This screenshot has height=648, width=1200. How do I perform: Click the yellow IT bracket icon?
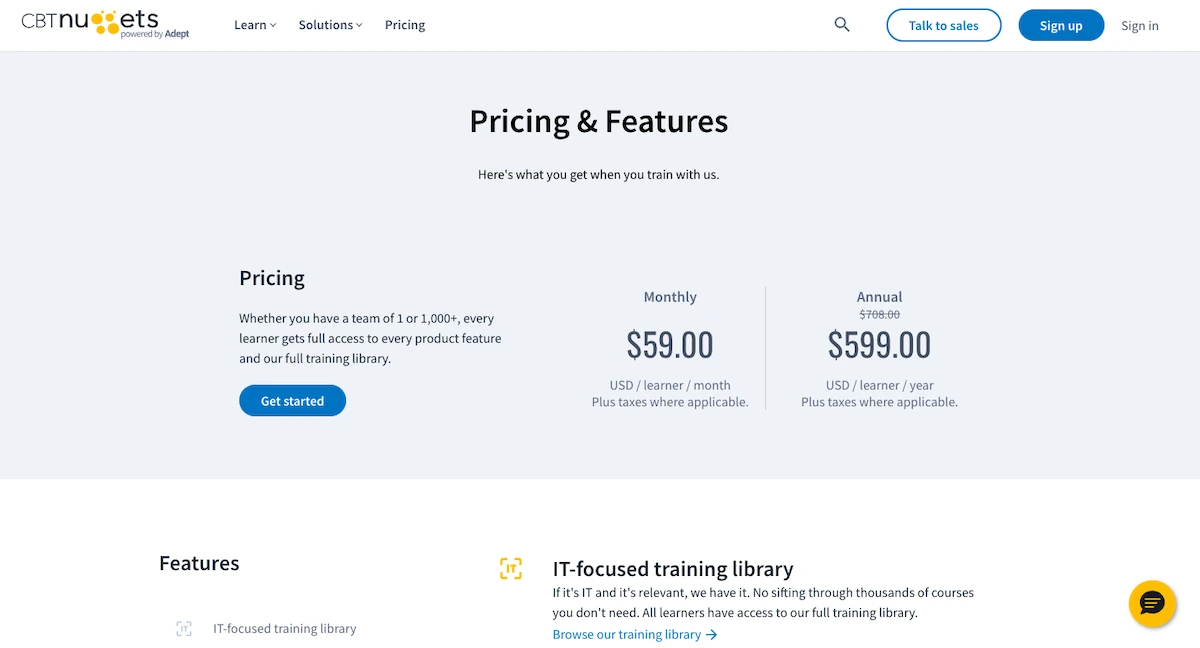click(510, 569)
